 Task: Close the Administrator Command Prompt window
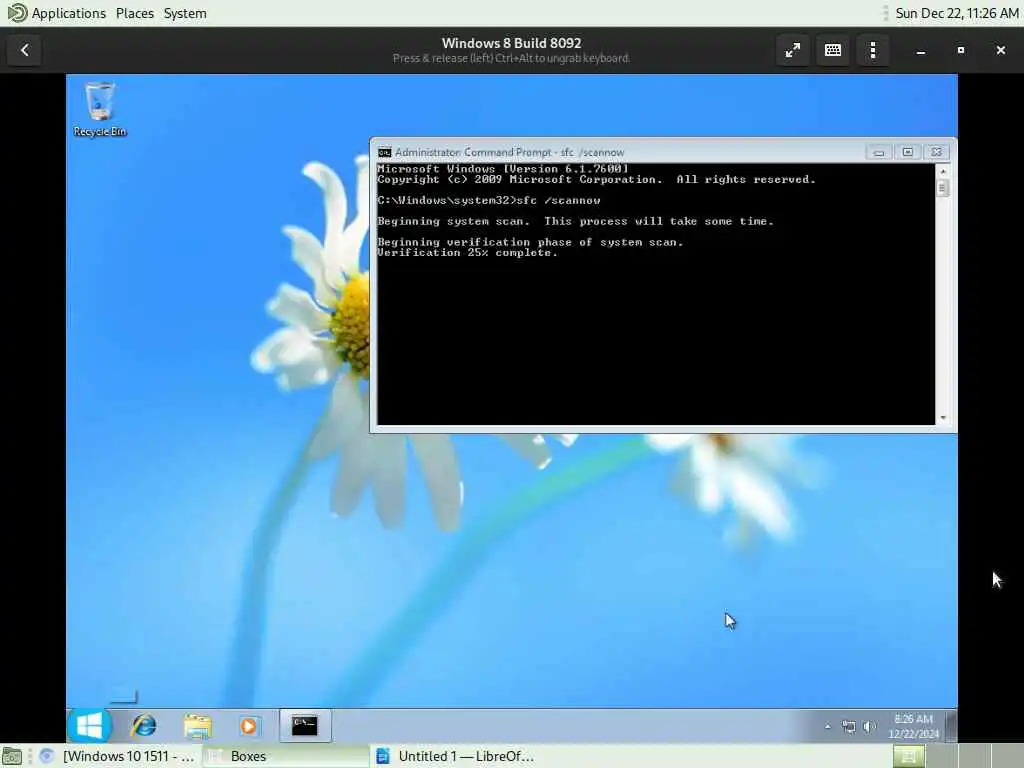(x=936, y=152)
